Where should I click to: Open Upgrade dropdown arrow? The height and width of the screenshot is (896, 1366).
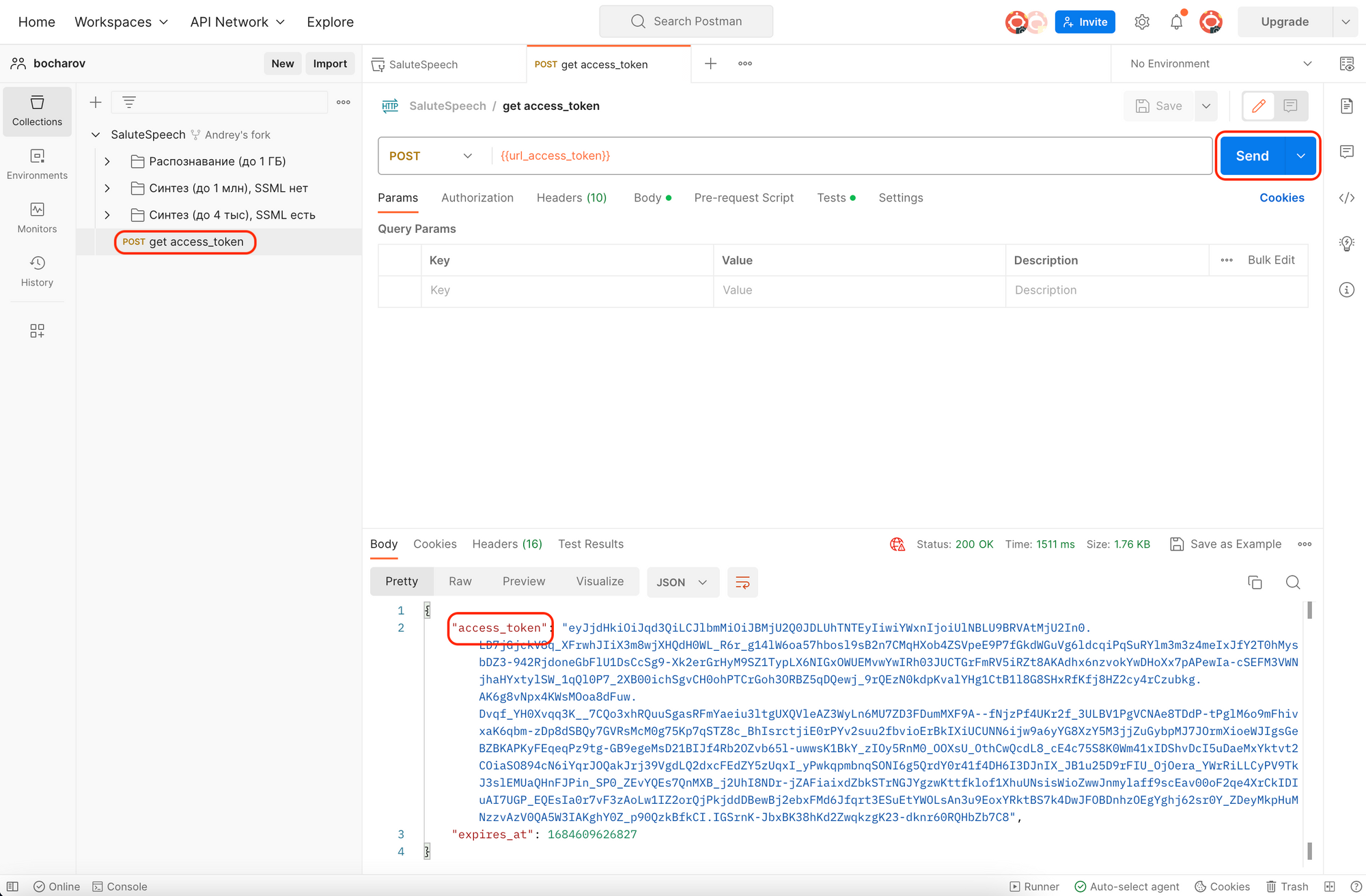(x=1345, y=22)
